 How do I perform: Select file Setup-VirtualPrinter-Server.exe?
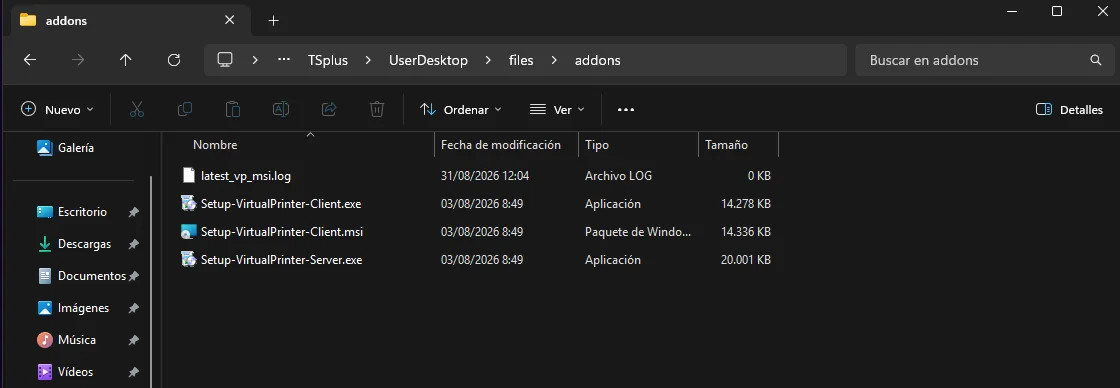[281, 260]
